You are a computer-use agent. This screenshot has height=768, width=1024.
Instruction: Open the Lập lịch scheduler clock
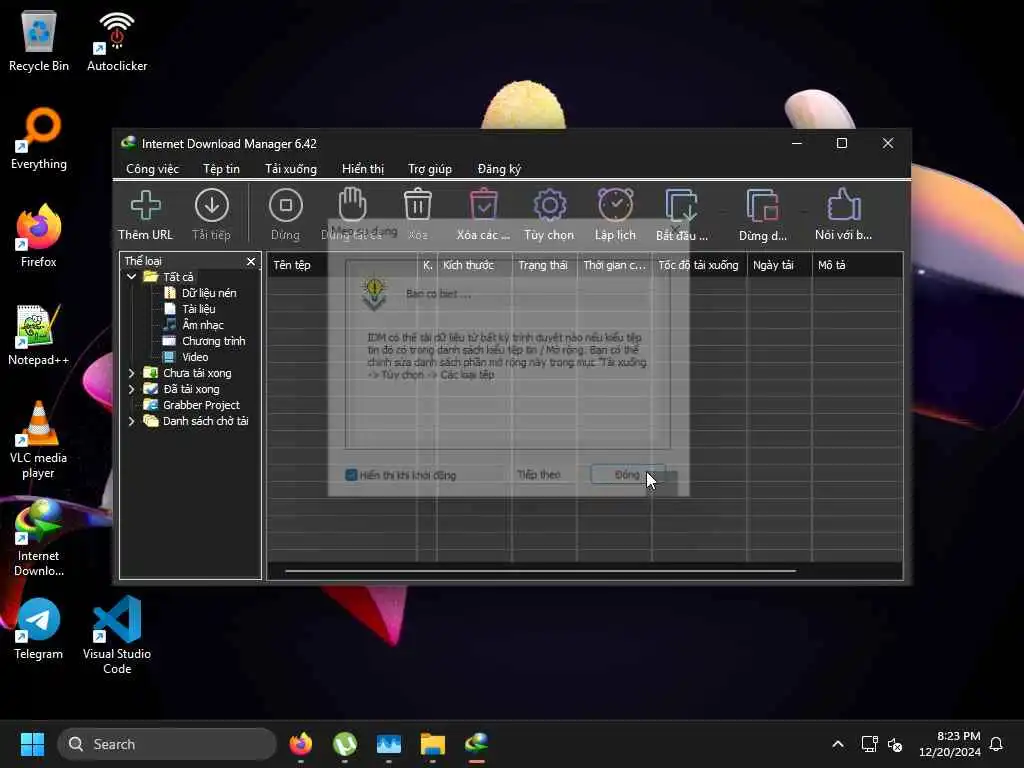tap(615, 205)
